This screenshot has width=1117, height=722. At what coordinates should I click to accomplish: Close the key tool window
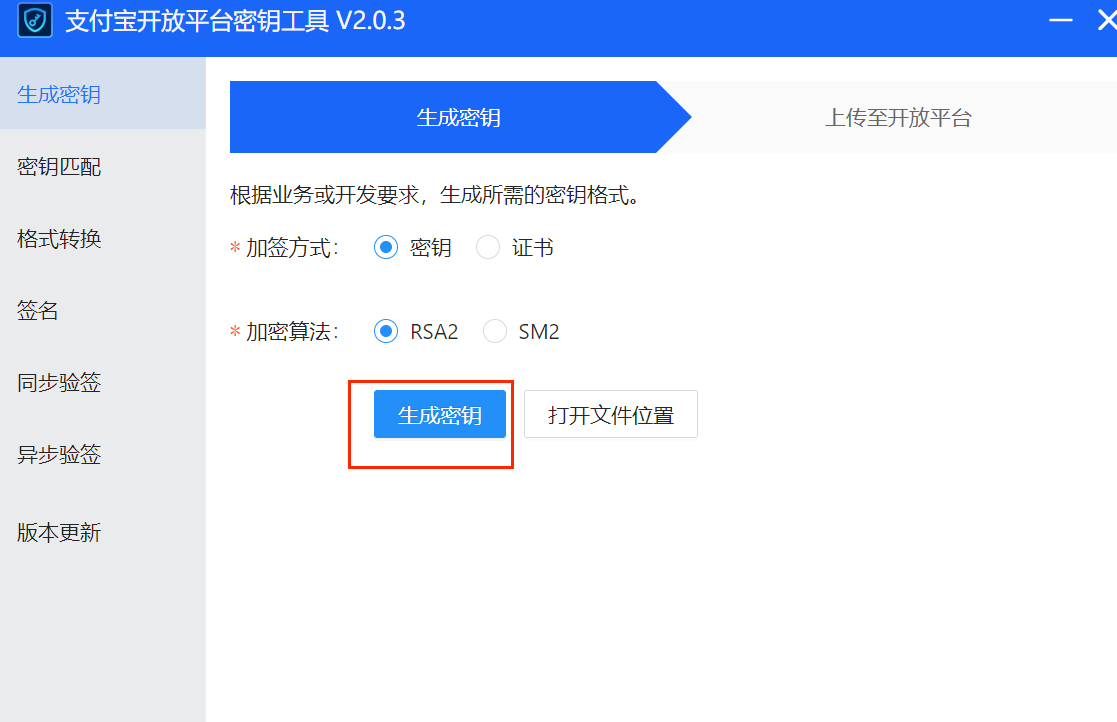coord(1107,20)
